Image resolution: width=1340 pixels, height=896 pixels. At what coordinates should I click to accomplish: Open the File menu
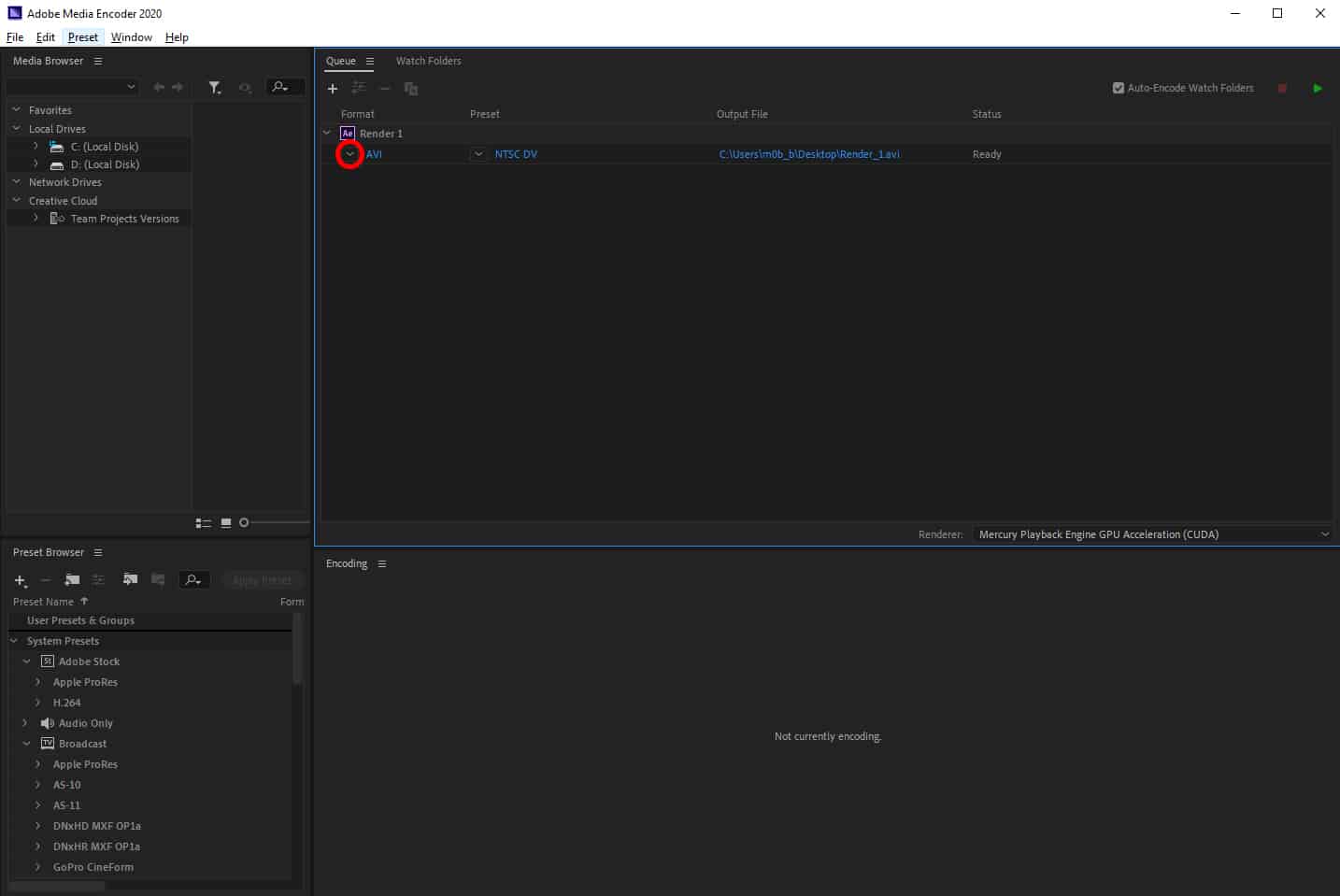[x=15, y=37]
